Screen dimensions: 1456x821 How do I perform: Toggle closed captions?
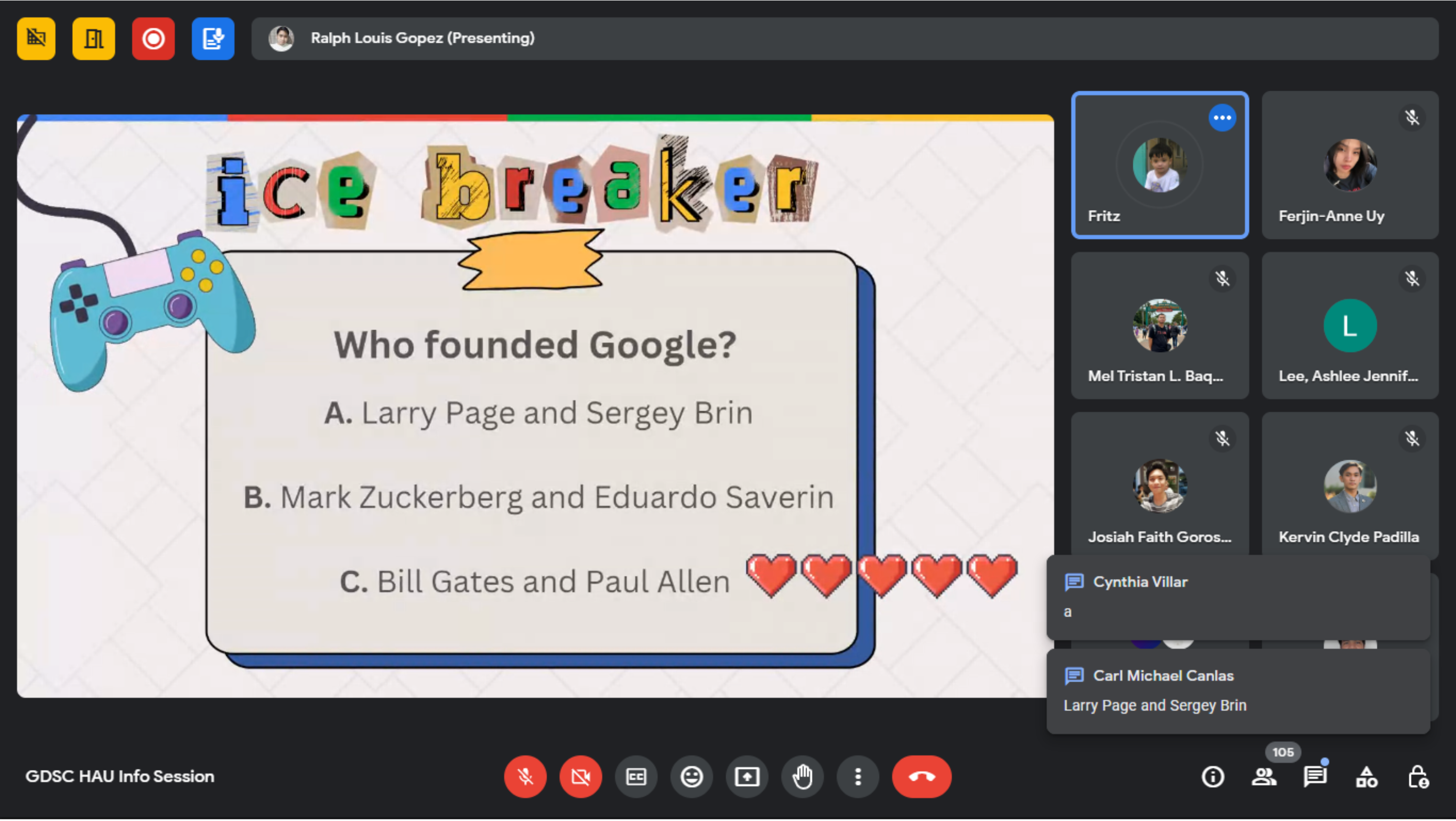(636, 777)
